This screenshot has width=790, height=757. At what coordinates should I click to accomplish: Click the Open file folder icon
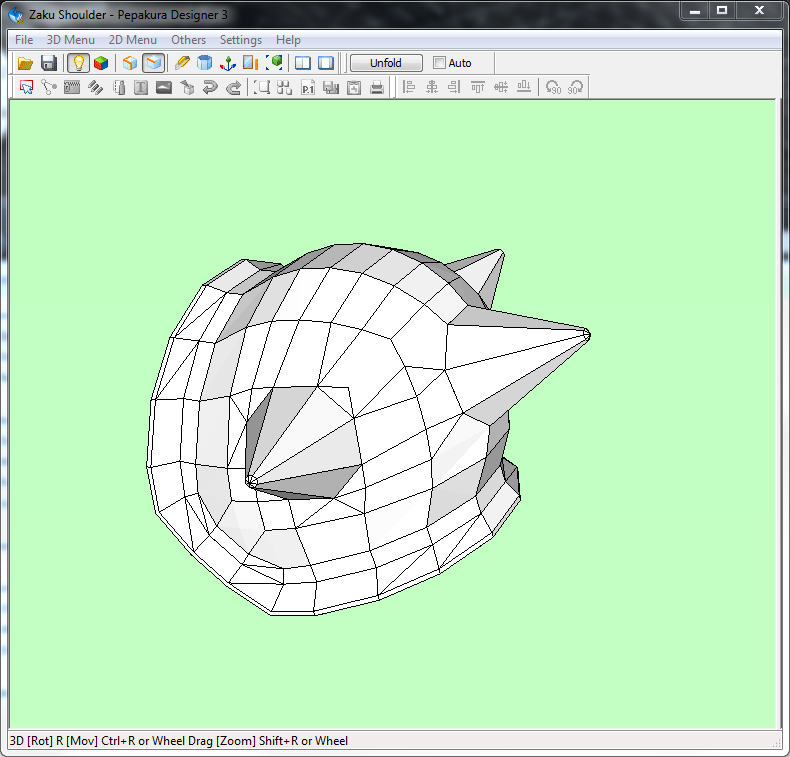26,63
